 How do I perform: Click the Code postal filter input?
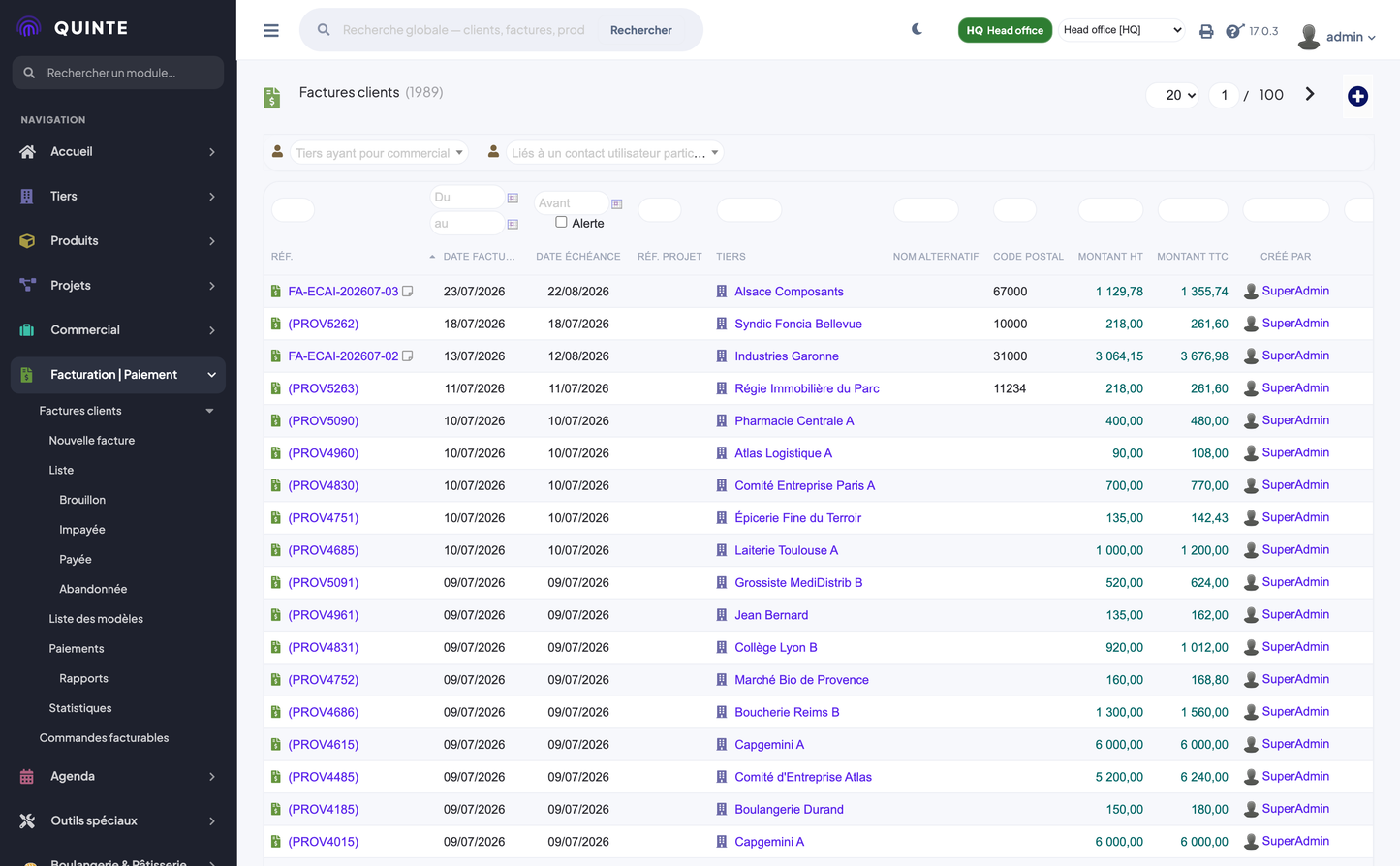1014,210
